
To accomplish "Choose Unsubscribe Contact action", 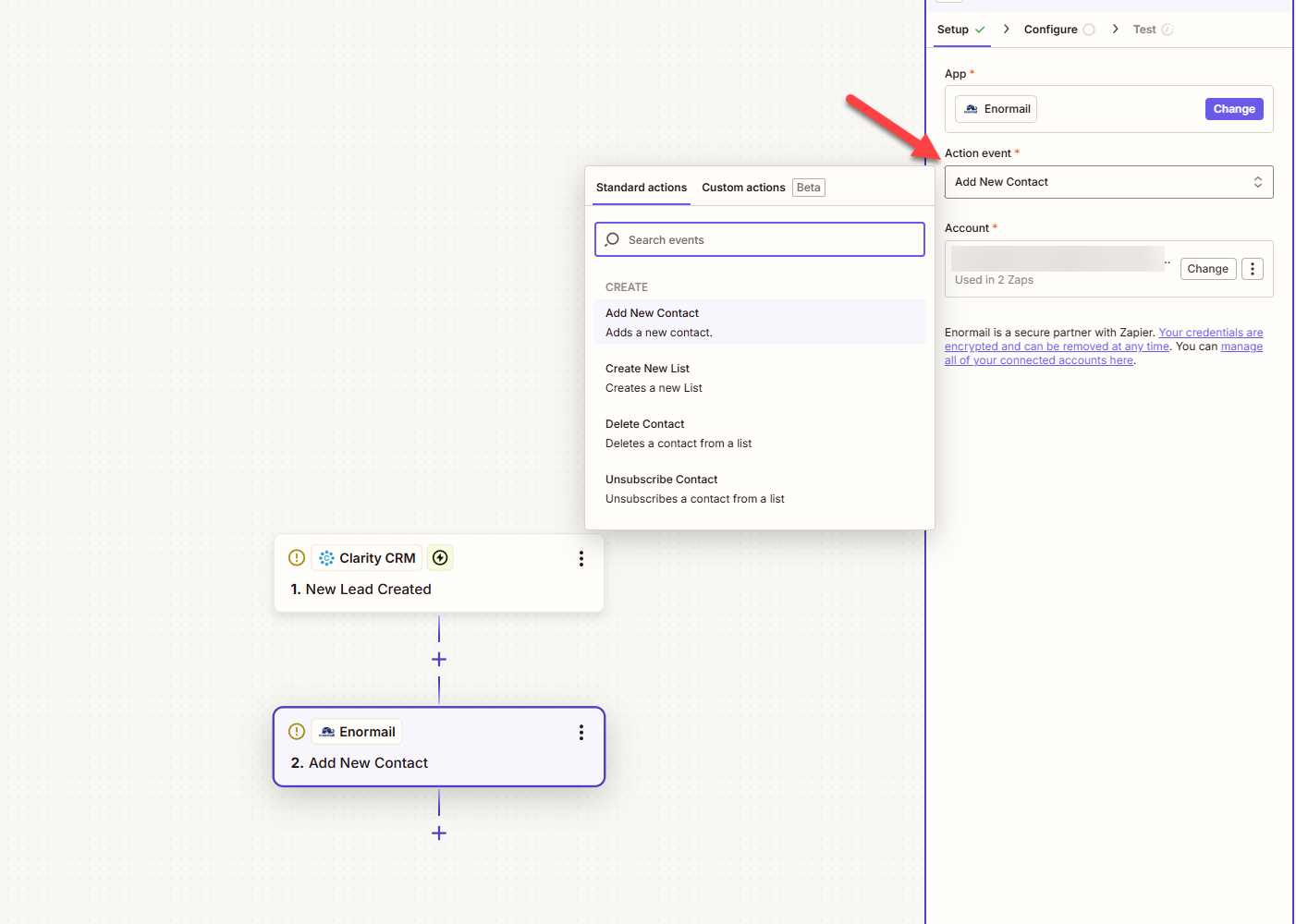I will [759, 489].
